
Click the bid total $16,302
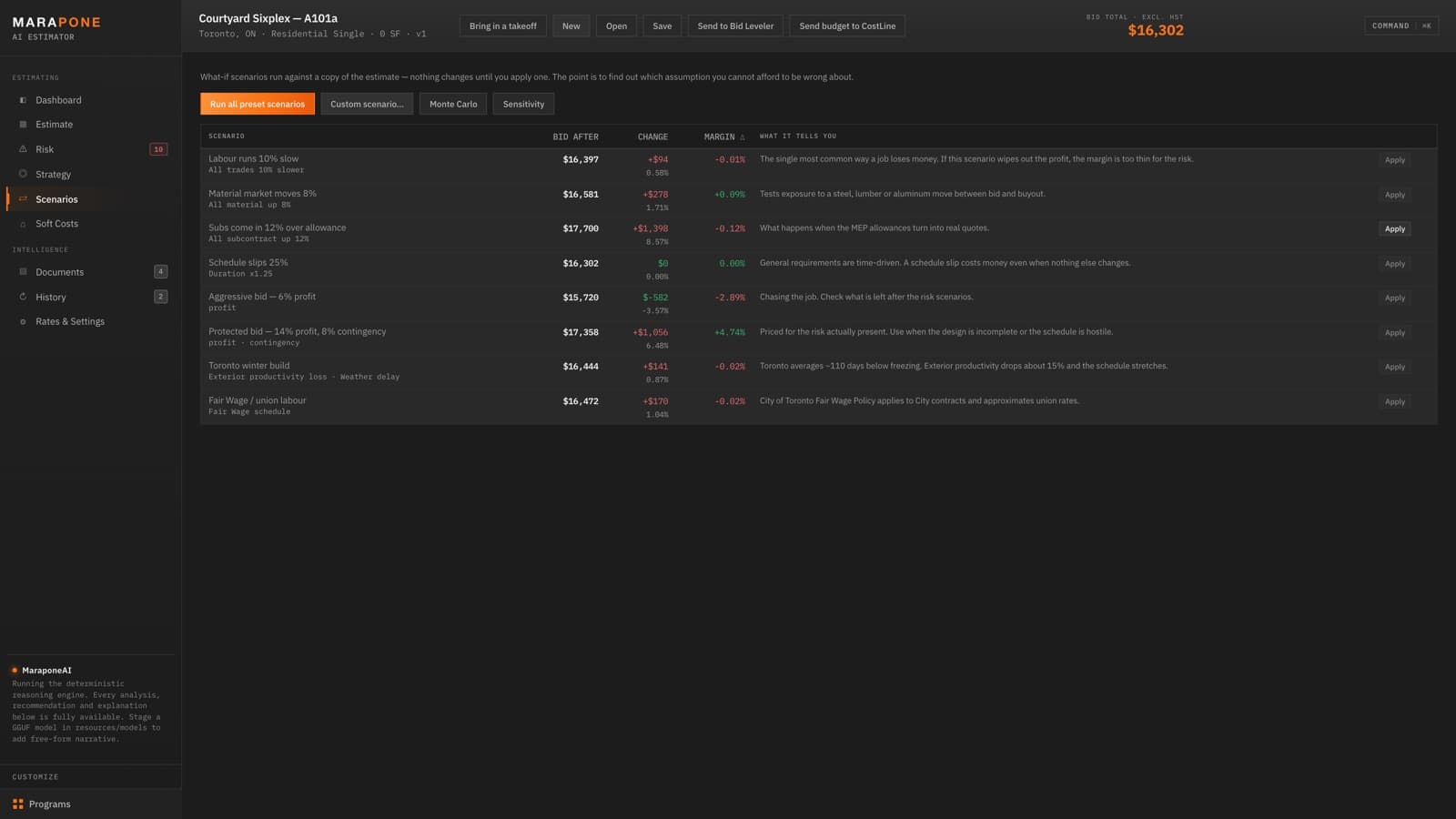1156,30
